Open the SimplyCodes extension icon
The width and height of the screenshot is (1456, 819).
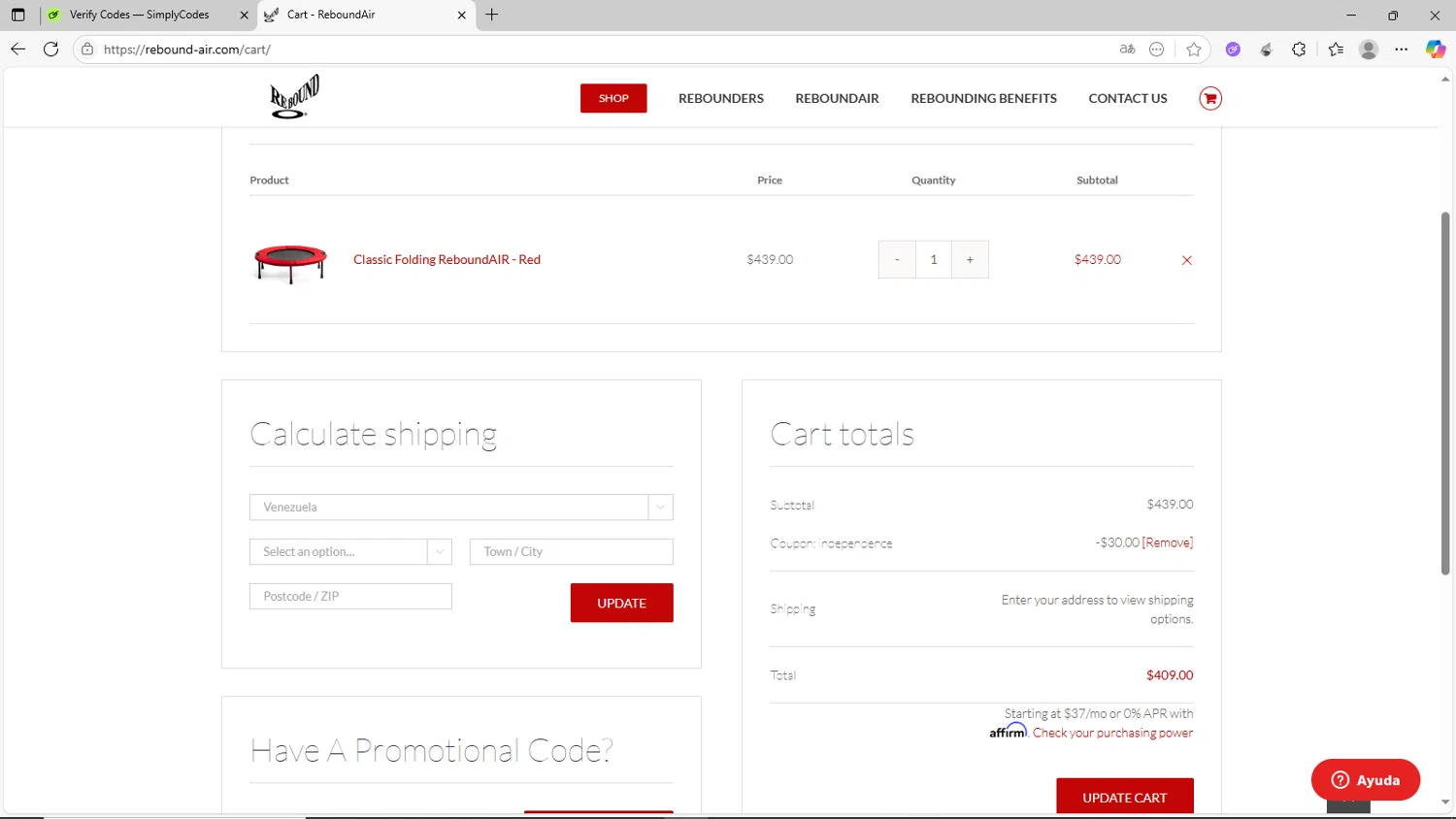1266,49
